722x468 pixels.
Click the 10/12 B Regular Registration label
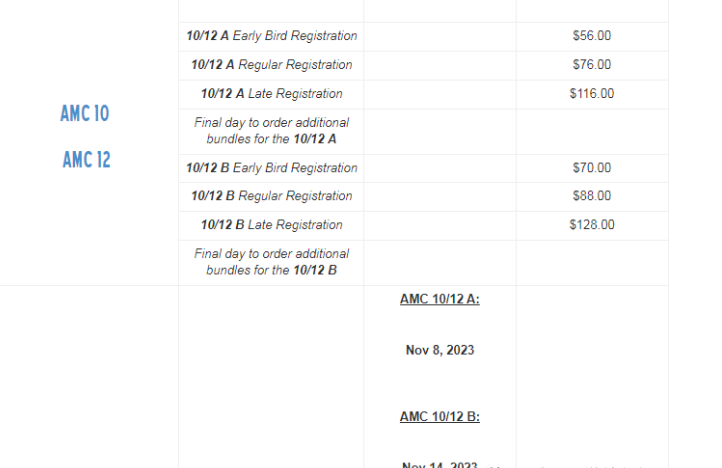coord(271,196)
